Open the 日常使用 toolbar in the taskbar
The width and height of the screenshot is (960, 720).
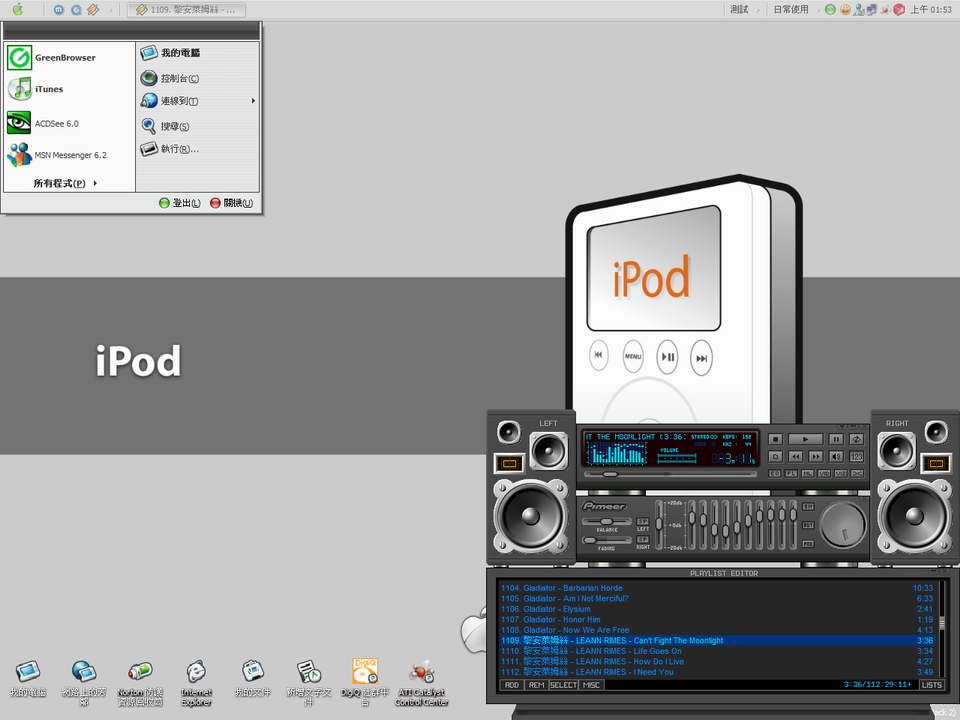pos(790,9)
